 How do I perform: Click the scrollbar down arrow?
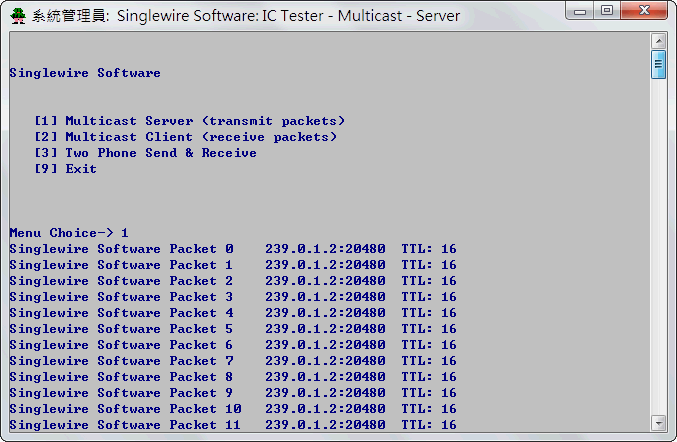point(658,423)
